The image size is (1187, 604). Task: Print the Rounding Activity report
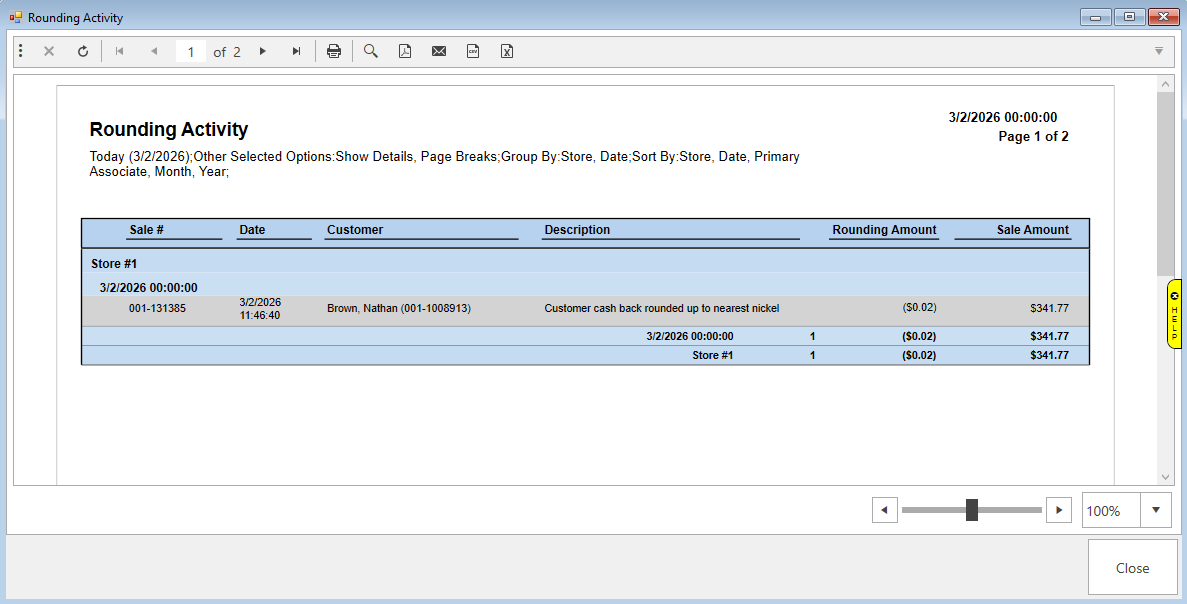pyautogui.click(x=334, y=51)
